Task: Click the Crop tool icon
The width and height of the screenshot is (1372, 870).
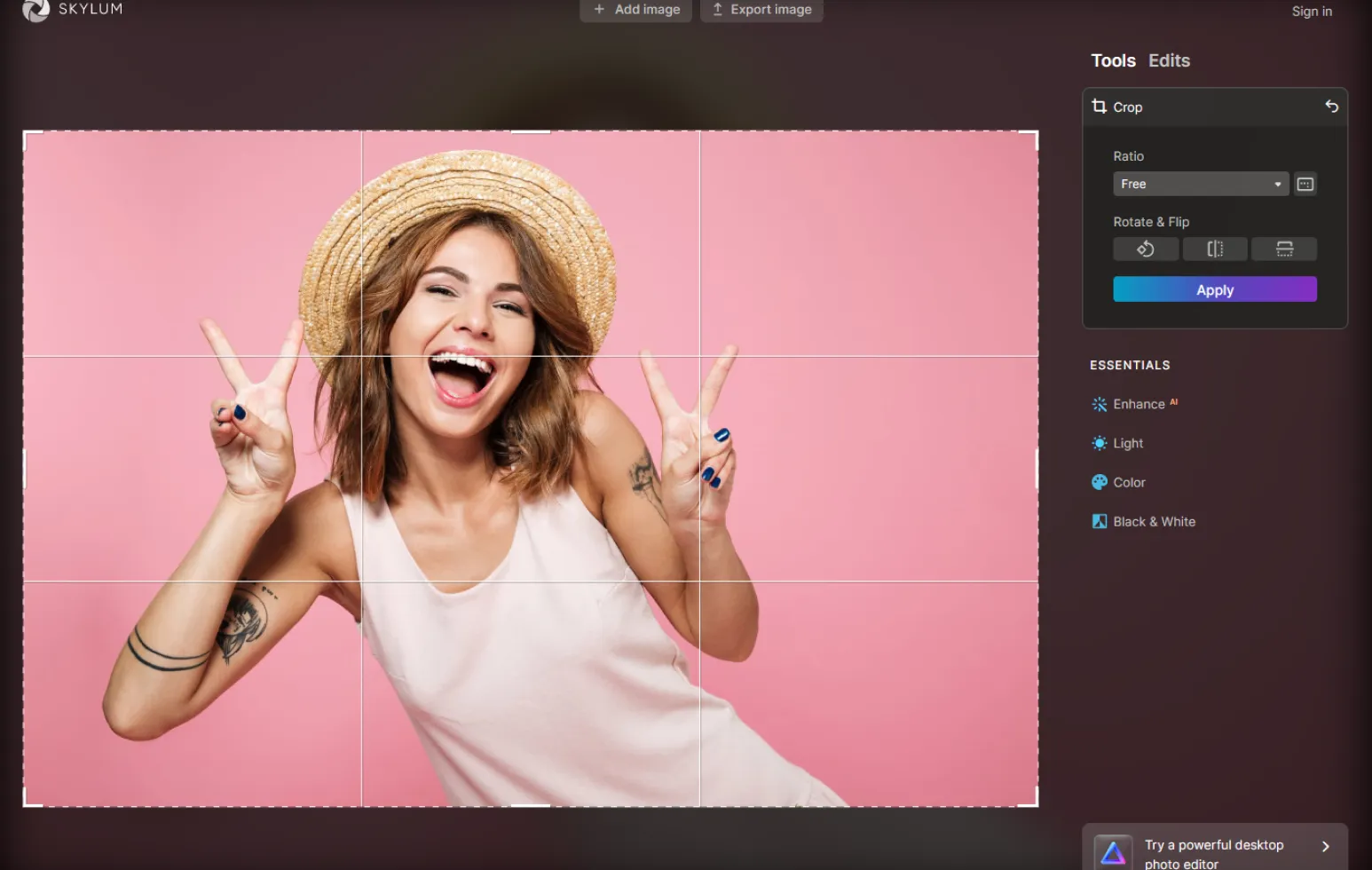Action: tap(1100, 106)
